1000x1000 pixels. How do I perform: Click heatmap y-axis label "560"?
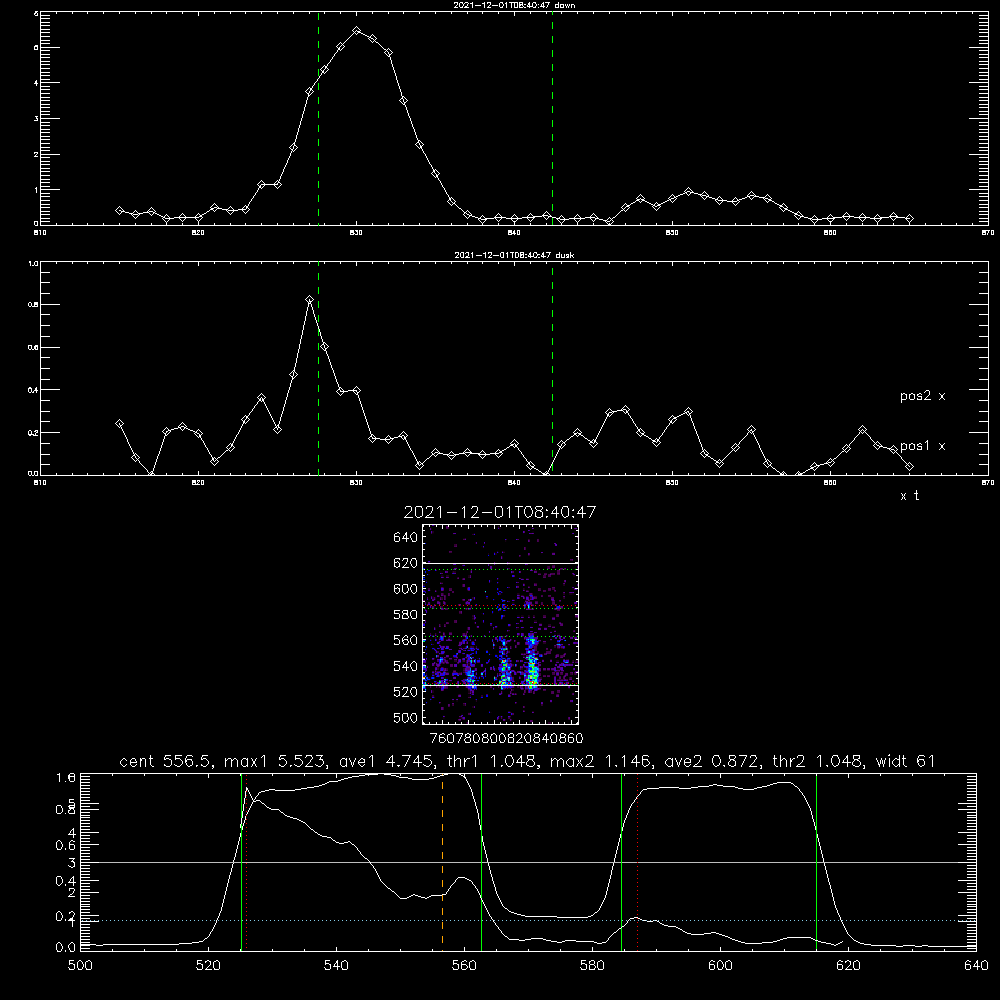tap(406, 641)
